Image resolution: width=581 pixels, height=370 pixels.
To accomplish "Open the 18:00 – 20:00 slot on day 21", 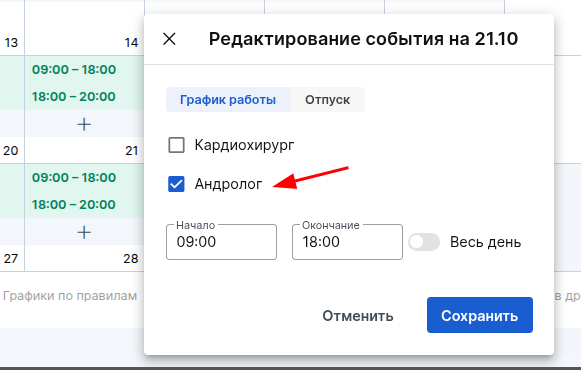I will pyautogui.click(x=74, y=204).
